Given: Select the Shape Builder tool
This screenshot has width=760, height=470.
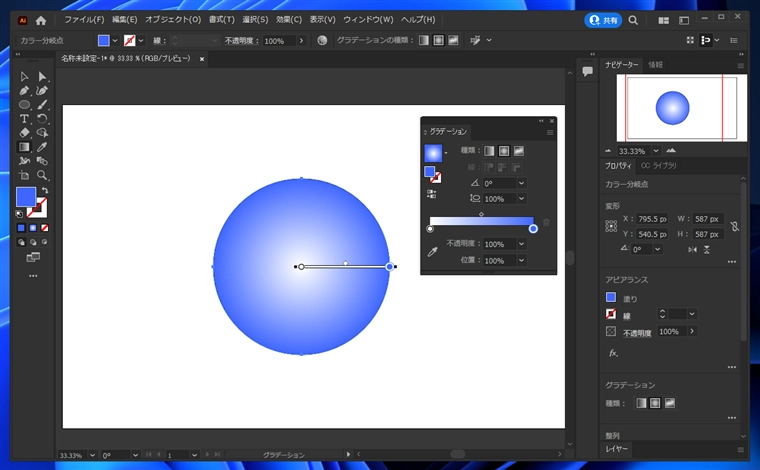Looking at the screenshot, I should (x=42, y=133).
